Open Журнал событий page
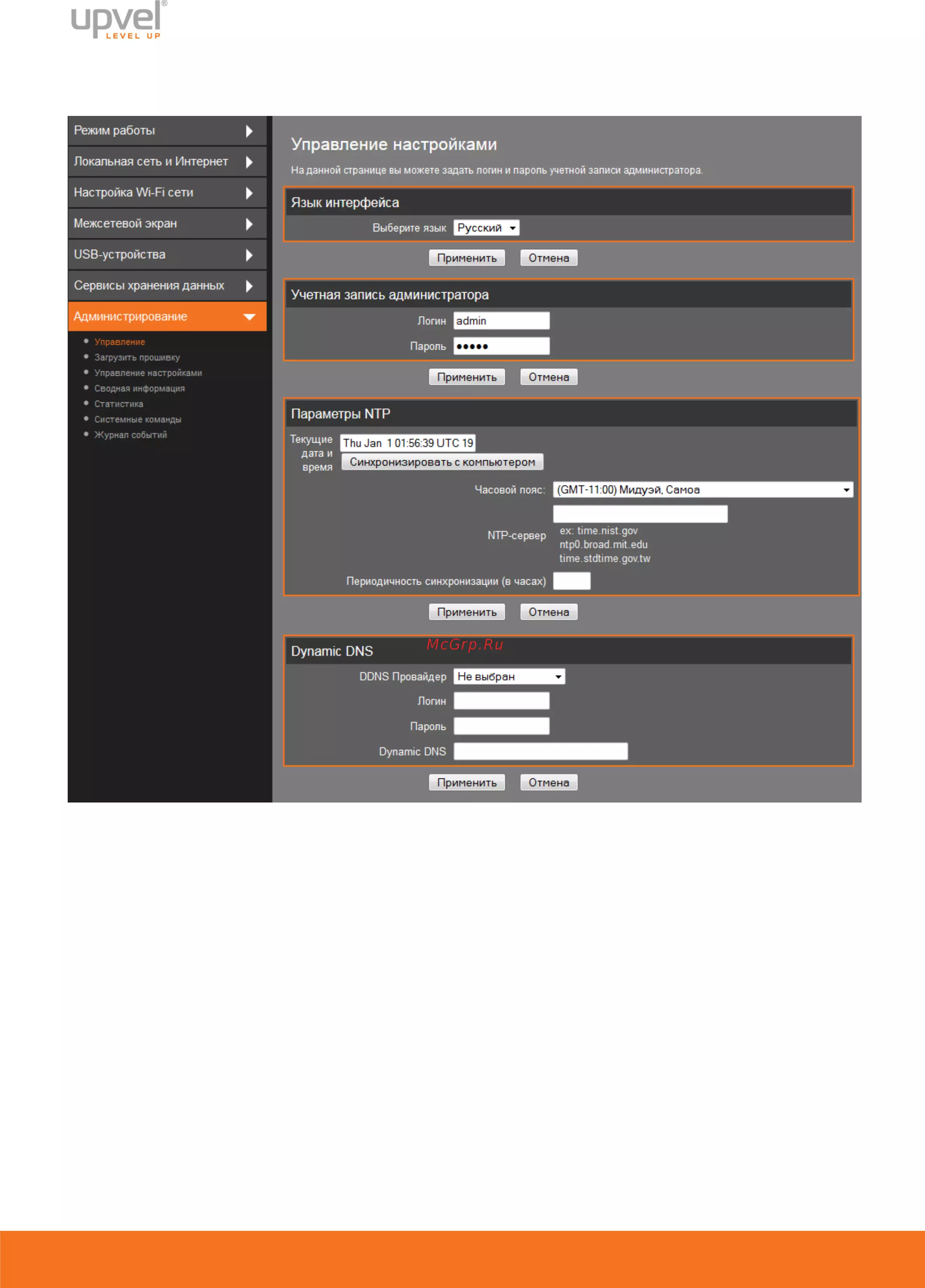The width and height of the screenshot is (925, 1288). (131, 435)
